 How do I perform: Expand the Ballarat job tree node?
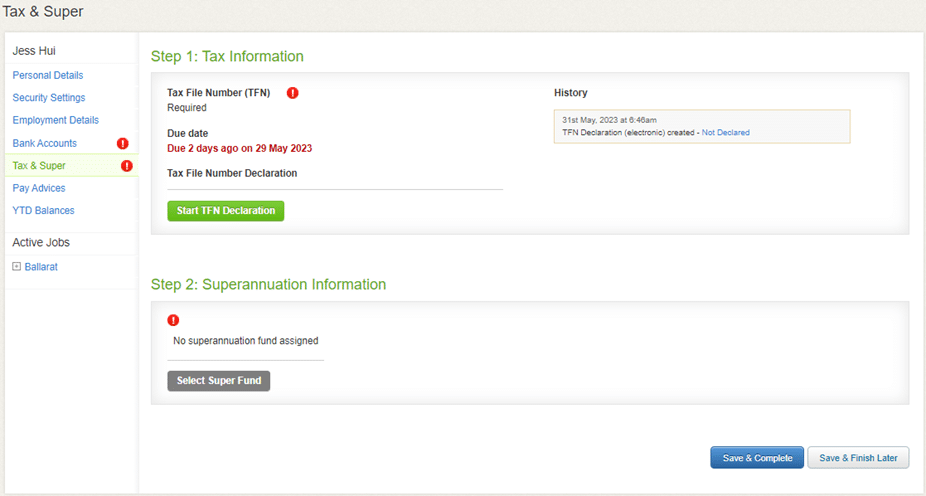point(17,266)
